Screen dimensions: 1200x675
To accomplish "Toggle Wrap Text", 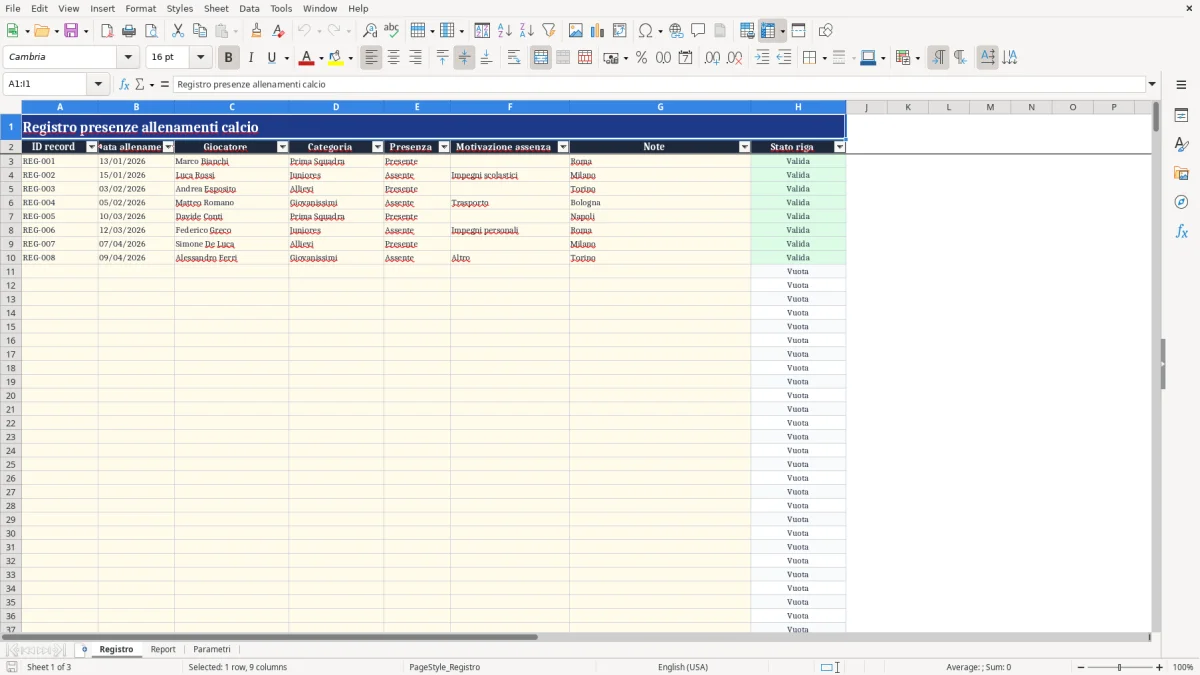I will [514, 58].
